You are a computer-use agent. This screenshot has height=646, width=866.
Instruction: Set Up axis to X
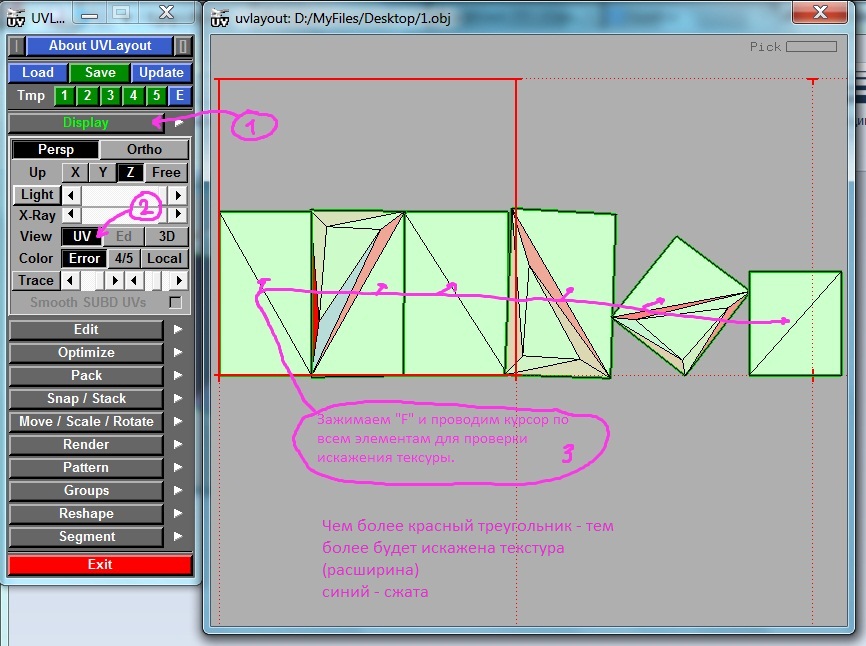point(75,172)
